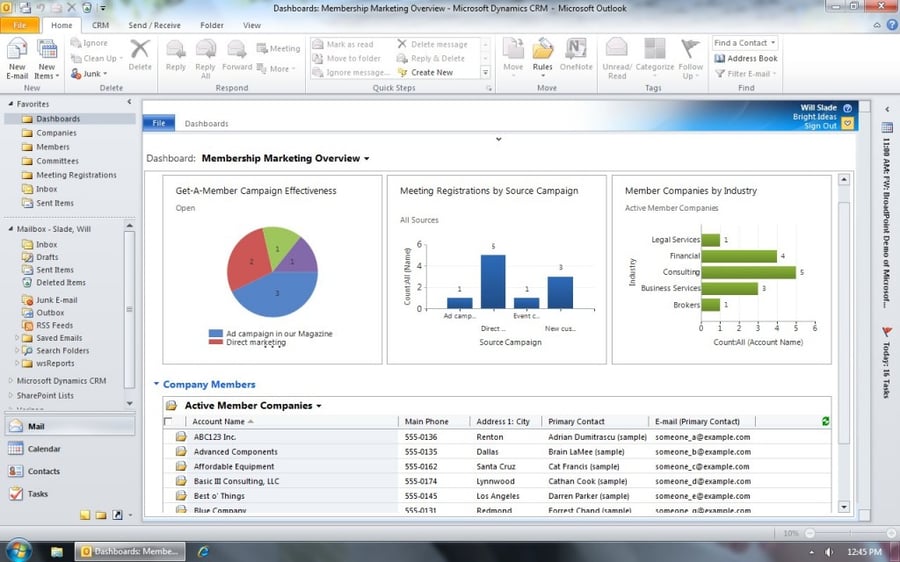
Task: Open the Rules icon
Action: click(542, 49)
